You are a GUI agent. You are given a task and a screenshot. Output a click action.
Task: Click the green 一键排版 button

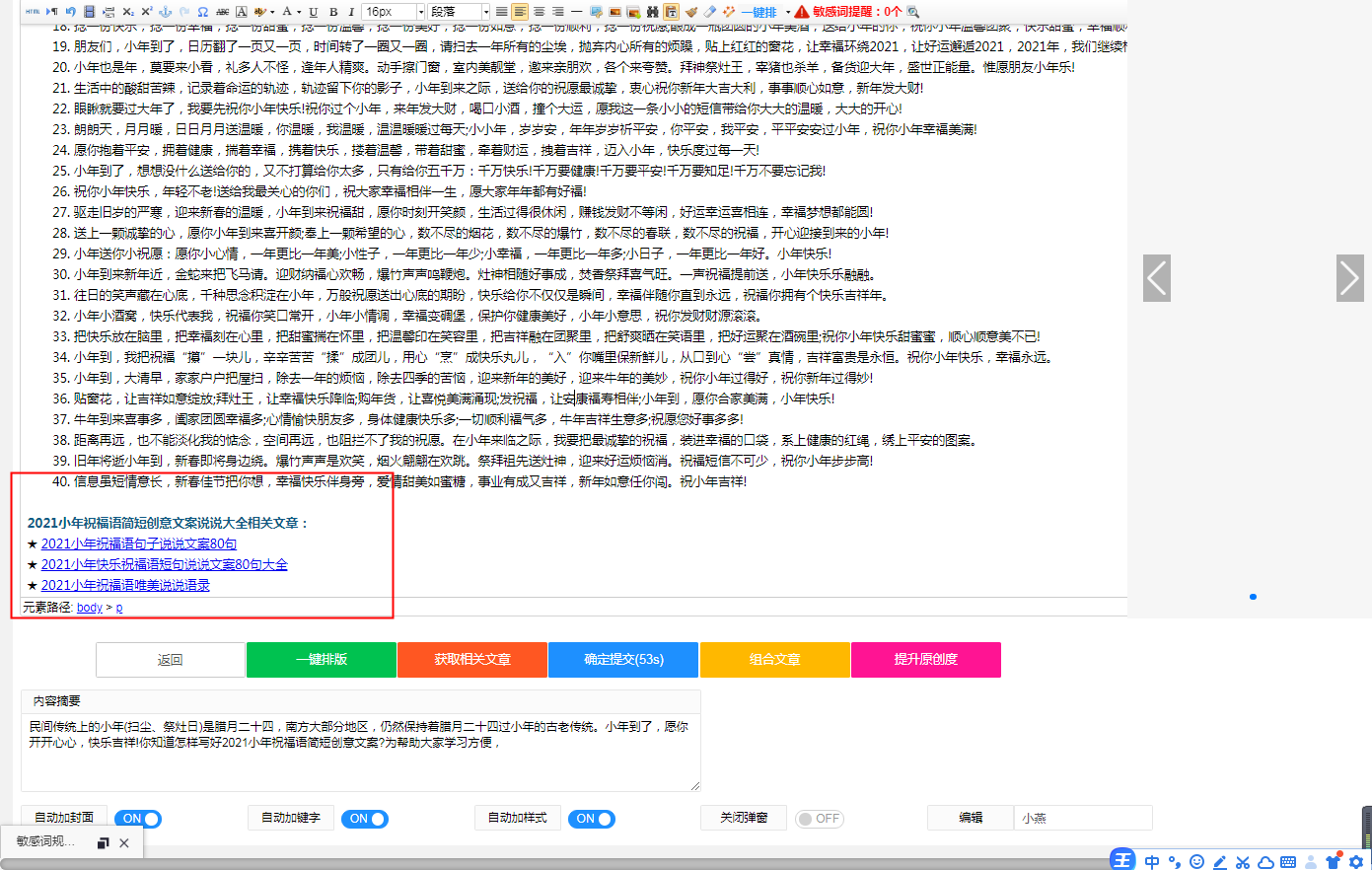pyautogui.click(x=322, y=660)
